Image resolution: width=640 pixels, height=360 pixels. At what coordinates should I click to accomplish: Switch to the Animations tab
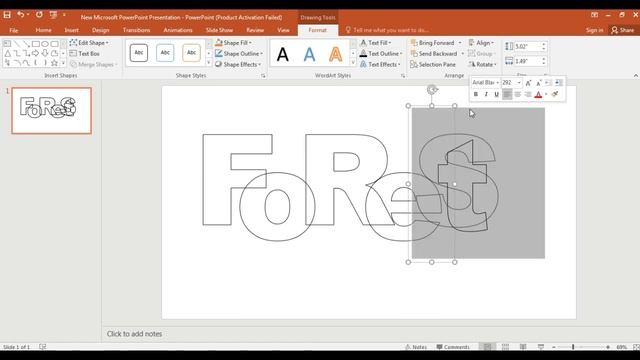click(x=178, y=30)
